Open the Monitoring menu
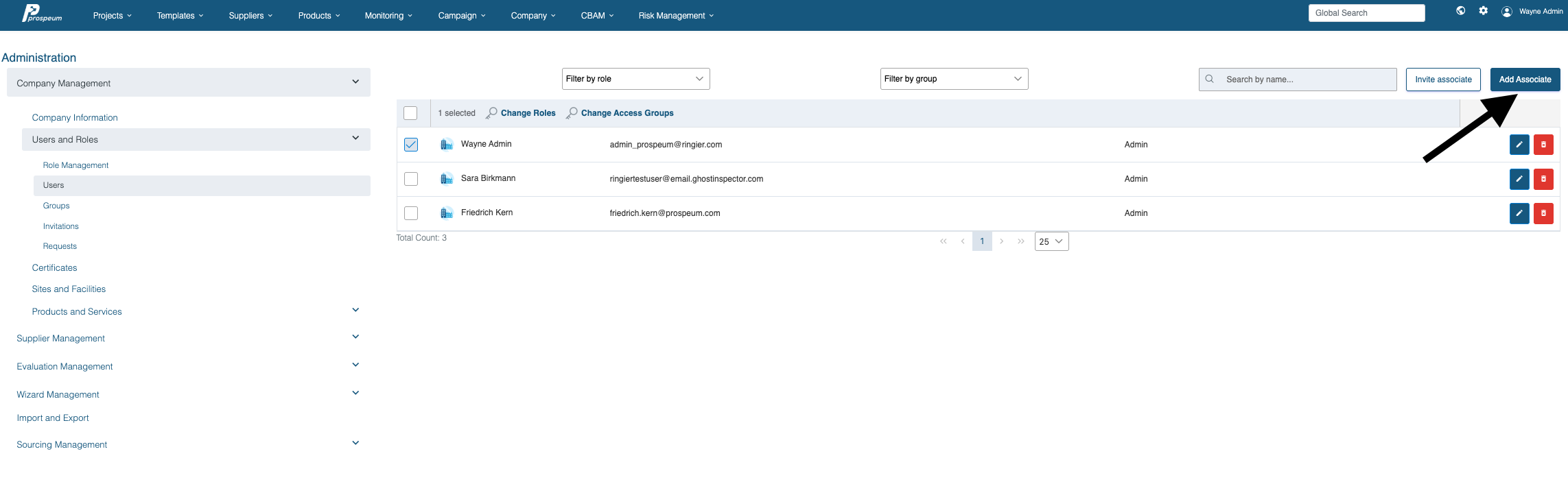1568x484 pixels. 388,15
